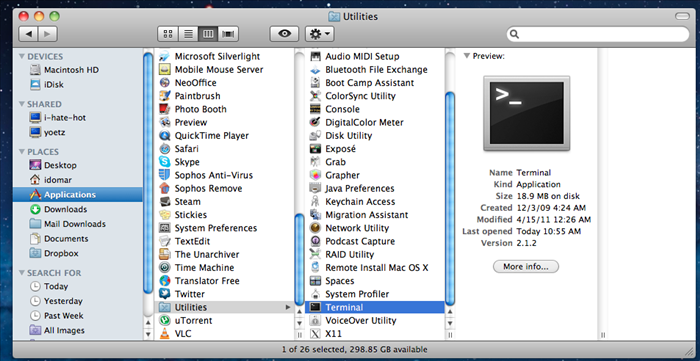The image size is (700, 361).
Task: Click the Back navigation arrow
Action: click(x=29, y=34)
